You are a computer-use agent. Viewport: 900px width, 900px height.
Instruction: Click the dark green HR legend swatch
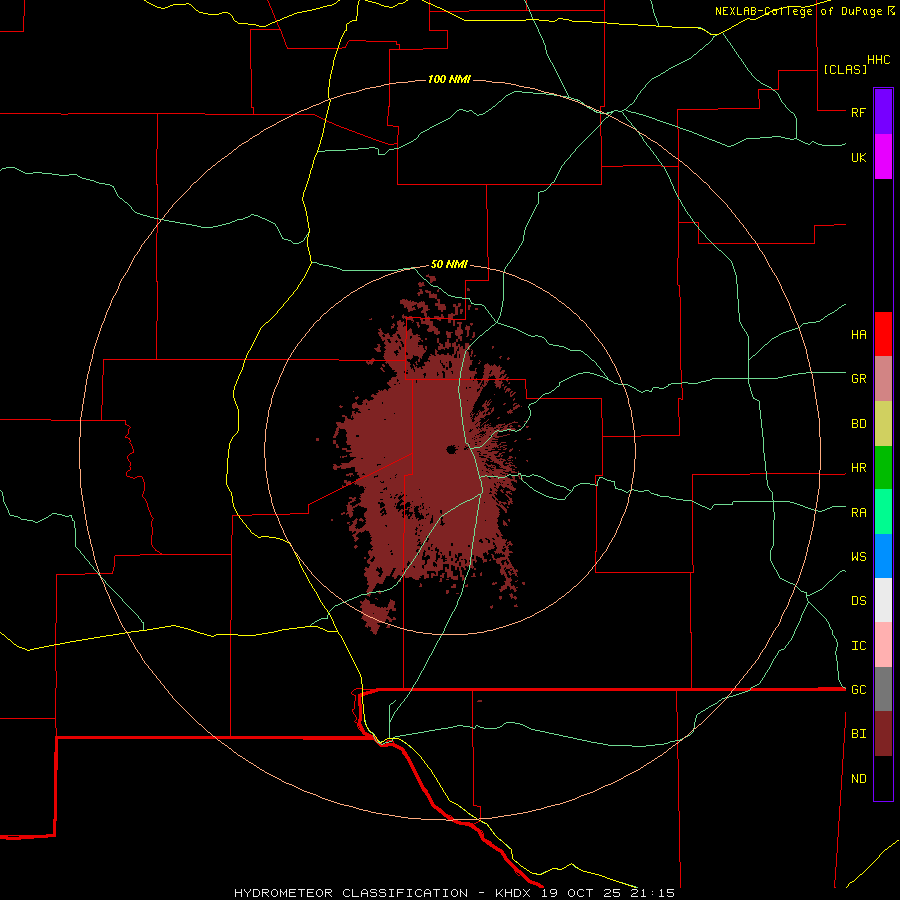[x=883, y=468]
